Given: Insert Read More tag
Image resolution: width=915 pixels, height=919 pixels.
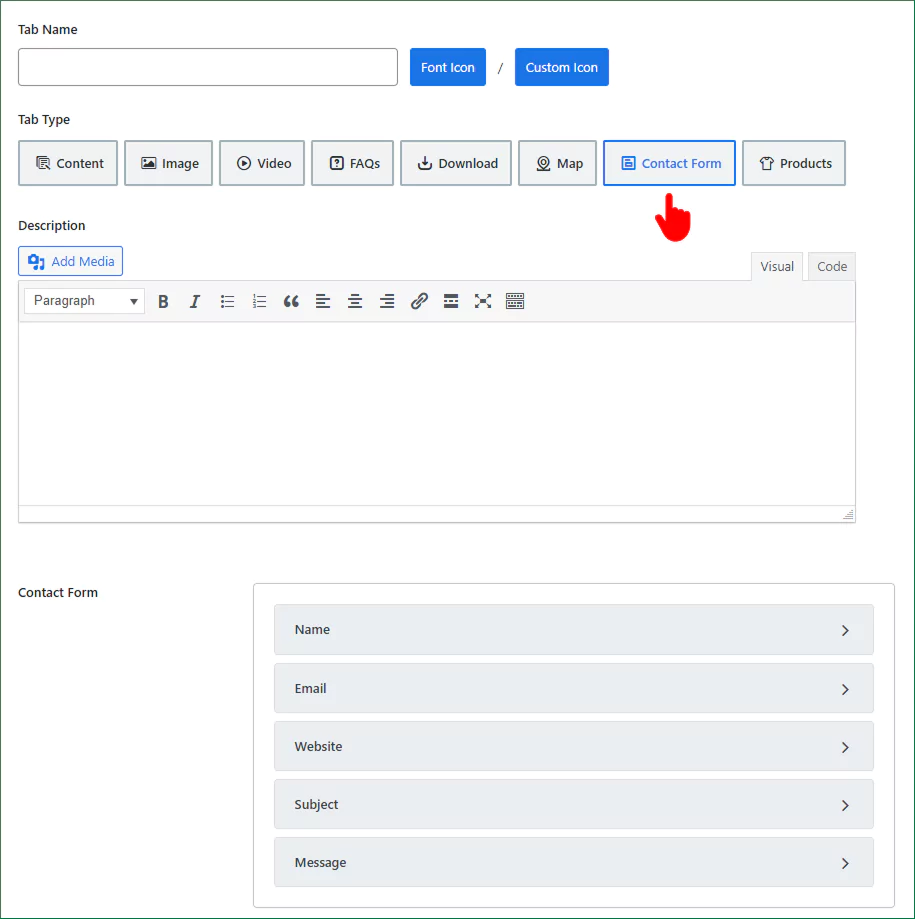Looking at the screenshot, I should pos(451,301).
